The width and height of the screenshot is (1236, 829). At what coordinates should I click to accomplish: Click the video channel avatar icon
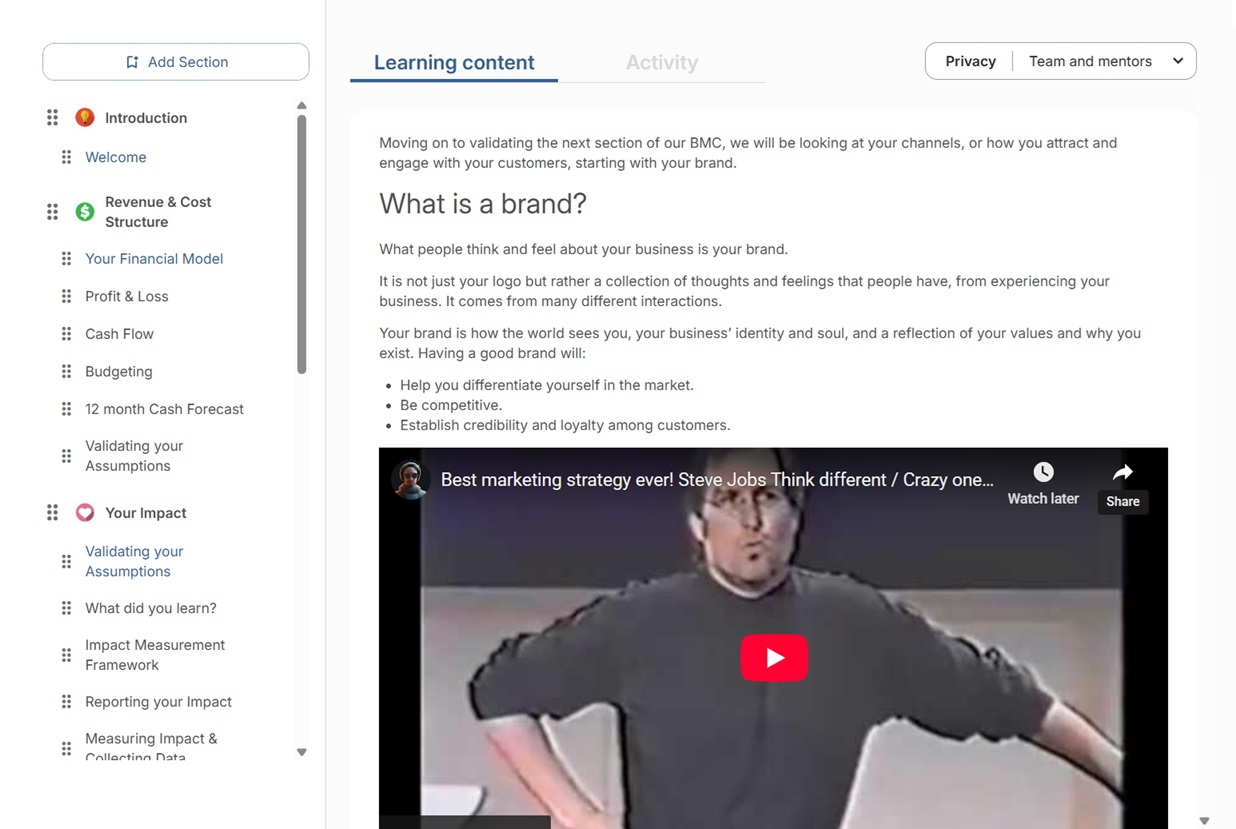pos(410,480)
